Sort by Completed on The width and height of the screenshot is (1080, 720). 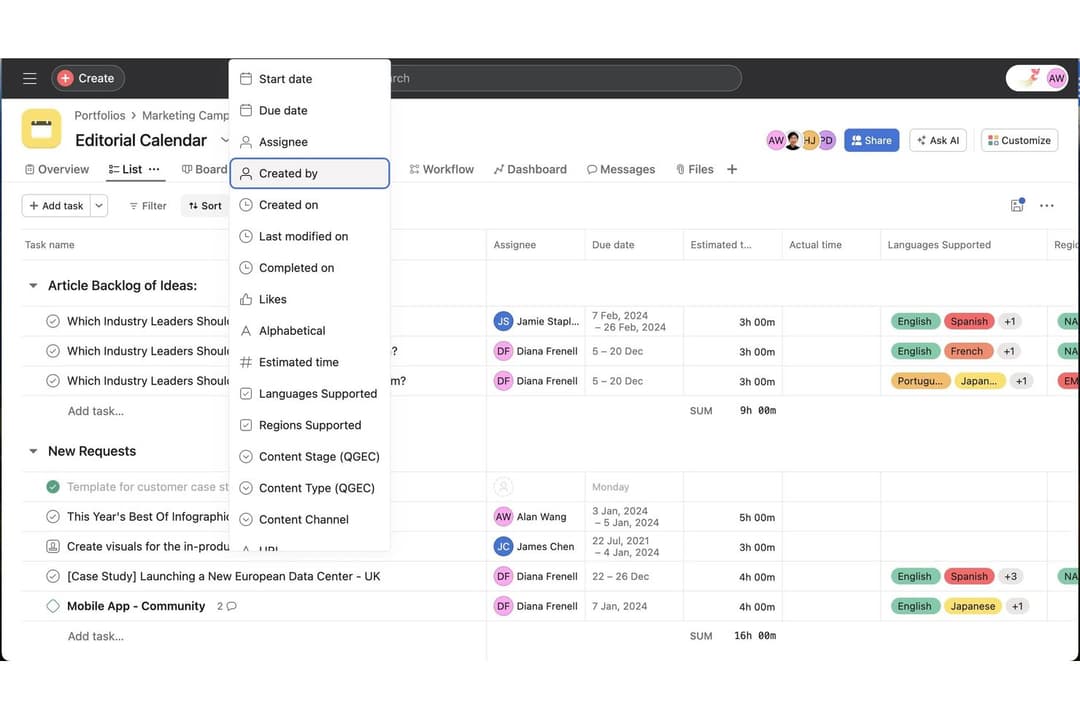click(x=310, y=268)
